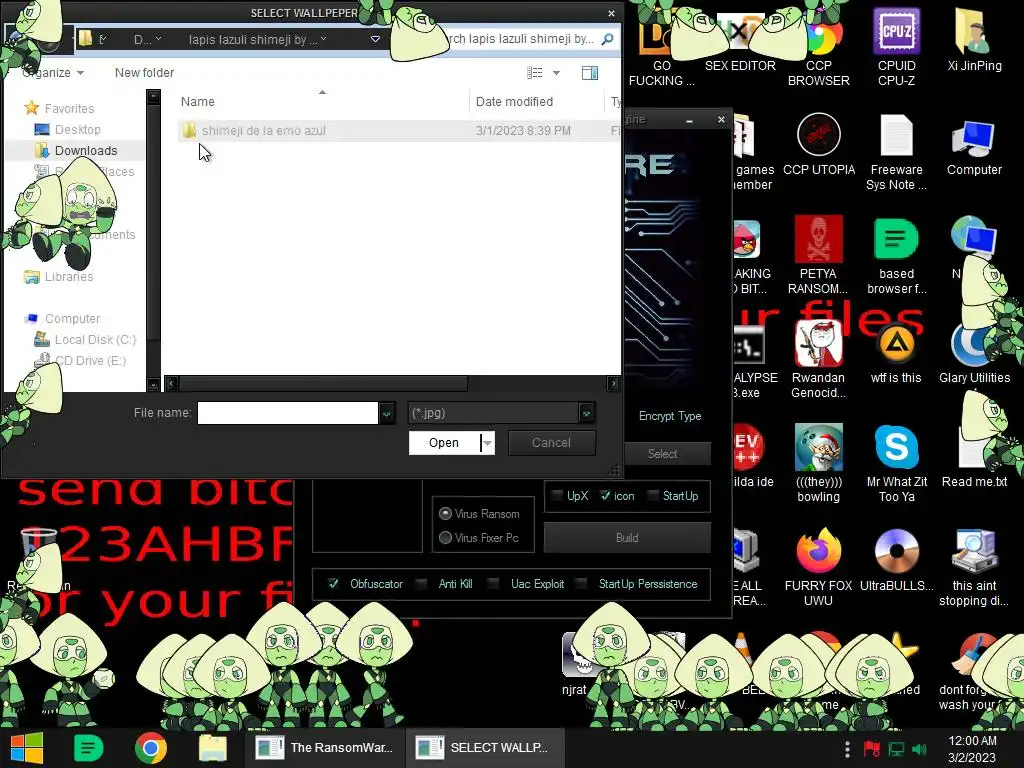The height and width of the screenshot is (768, 1024).
Task: Expand the D... breadcrumb arrow
Action: click(x=159, y=39)
